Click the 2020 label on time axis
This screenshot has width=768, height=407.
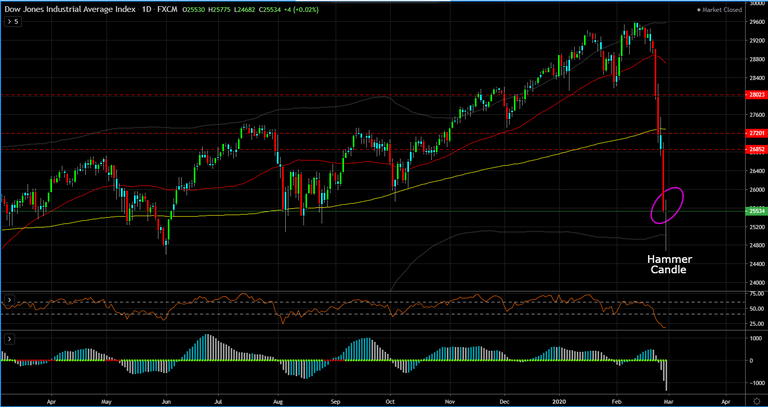559,401
